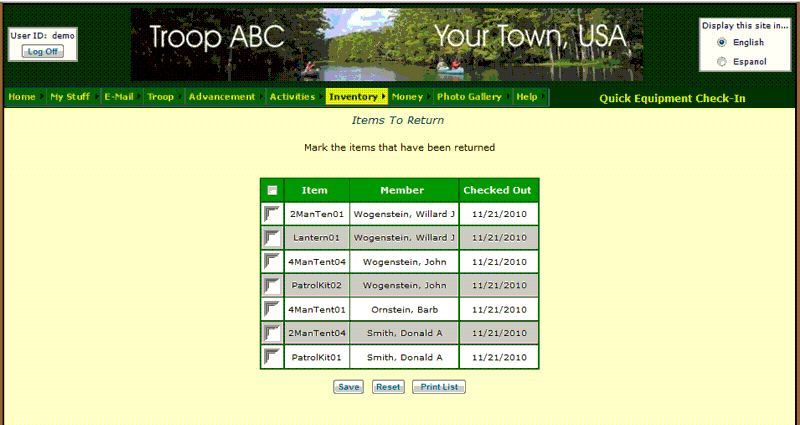This screenshot has height=425, width=800.
Task: Select English language radio button
Action: pos(721,42)
